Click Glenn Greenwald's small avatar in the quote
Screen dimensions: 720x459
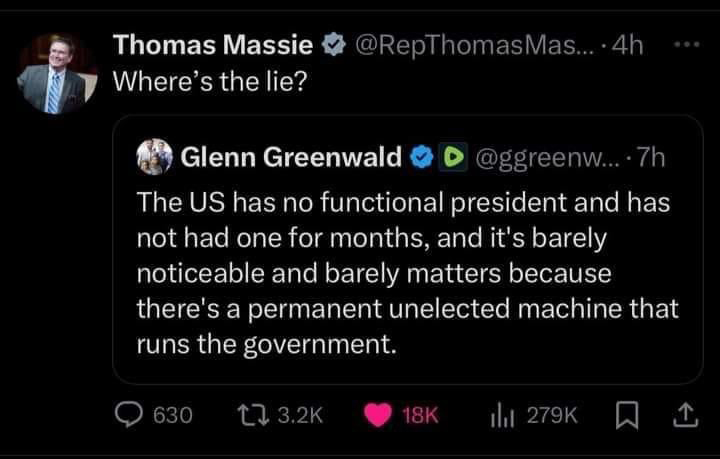[155, 156]
